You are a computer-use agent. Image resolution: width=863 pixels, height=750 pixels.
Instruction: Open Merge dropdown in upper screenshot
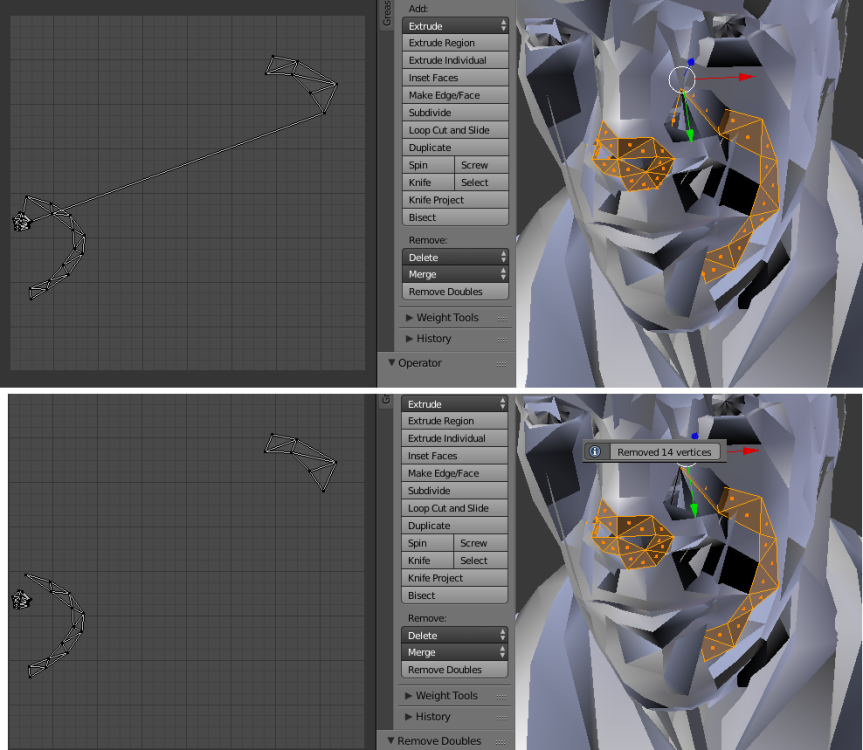coord(456,274)
